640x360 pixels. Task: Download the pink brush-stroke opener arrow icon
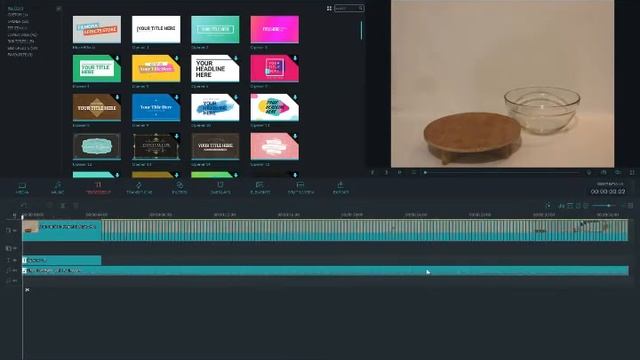[295, 136]
